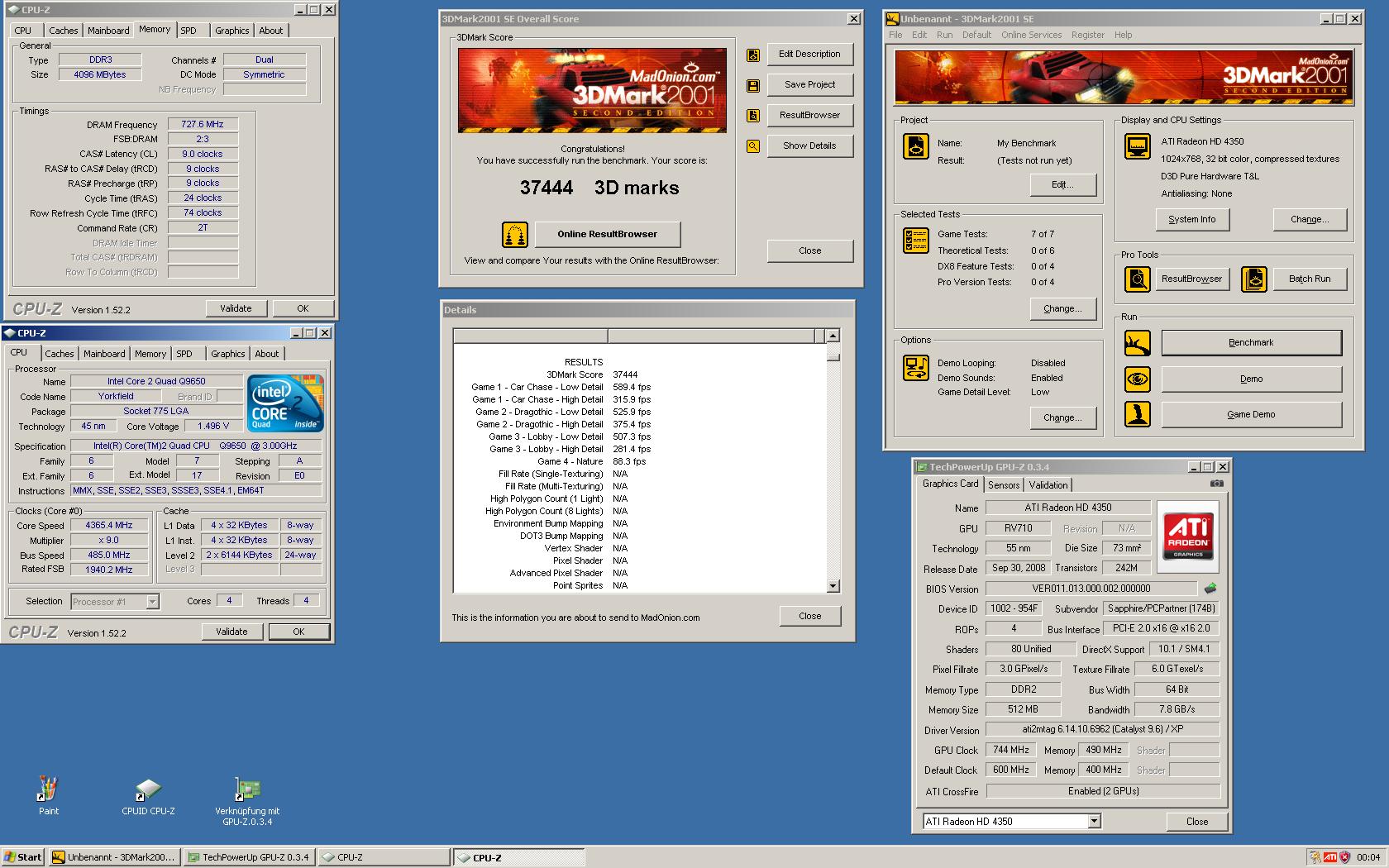Viewport: 1389px width, 868px height.
Task: Click the Online ResultBrowser icon
Action: click(515, 234)
